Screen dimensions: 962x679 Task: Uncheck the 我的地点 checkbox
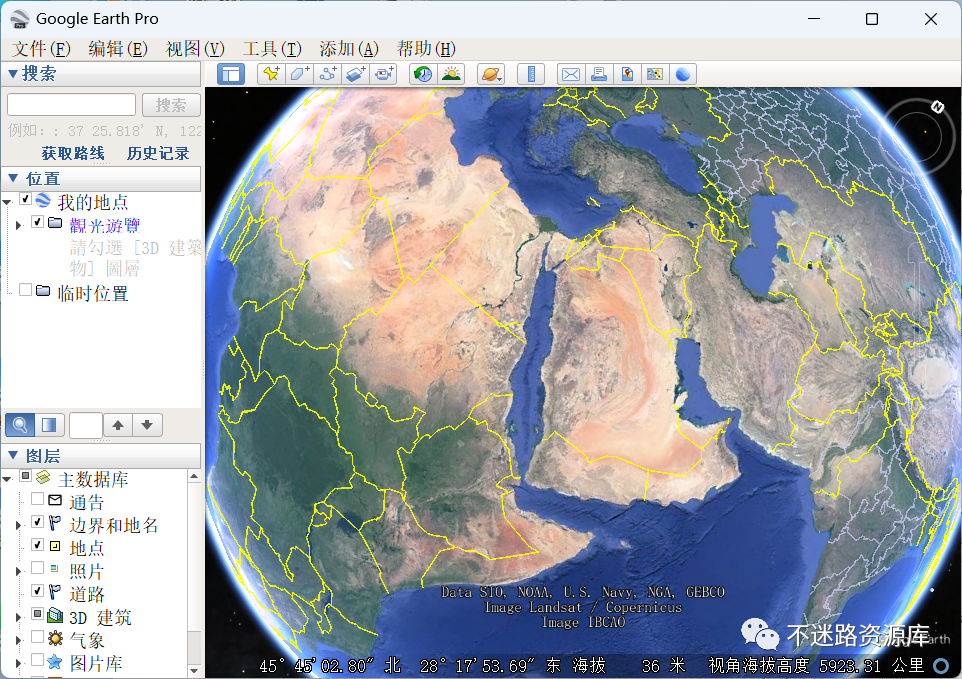pyautogui.click(x=25, y=198)
